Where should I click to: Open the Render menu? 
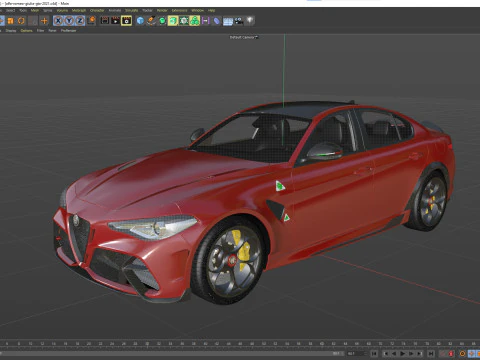coord(162,10)
